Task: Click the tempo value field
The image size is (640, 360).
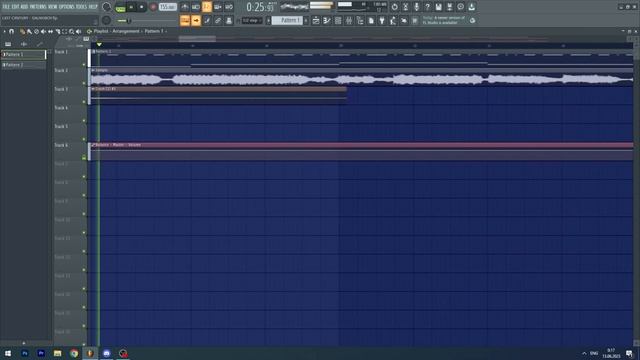Action: pyautogui.click(x=168, y=7)
